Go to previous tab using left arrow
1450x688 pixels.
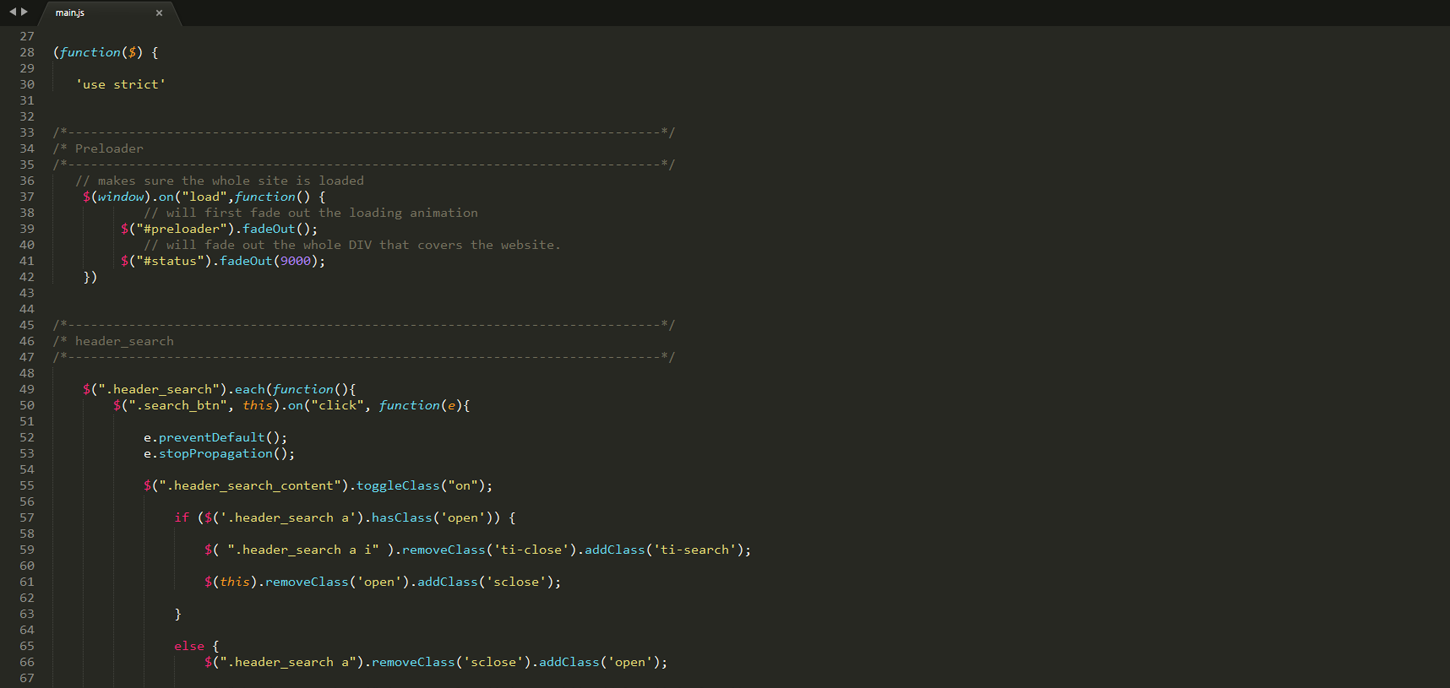tap(12, 12)
